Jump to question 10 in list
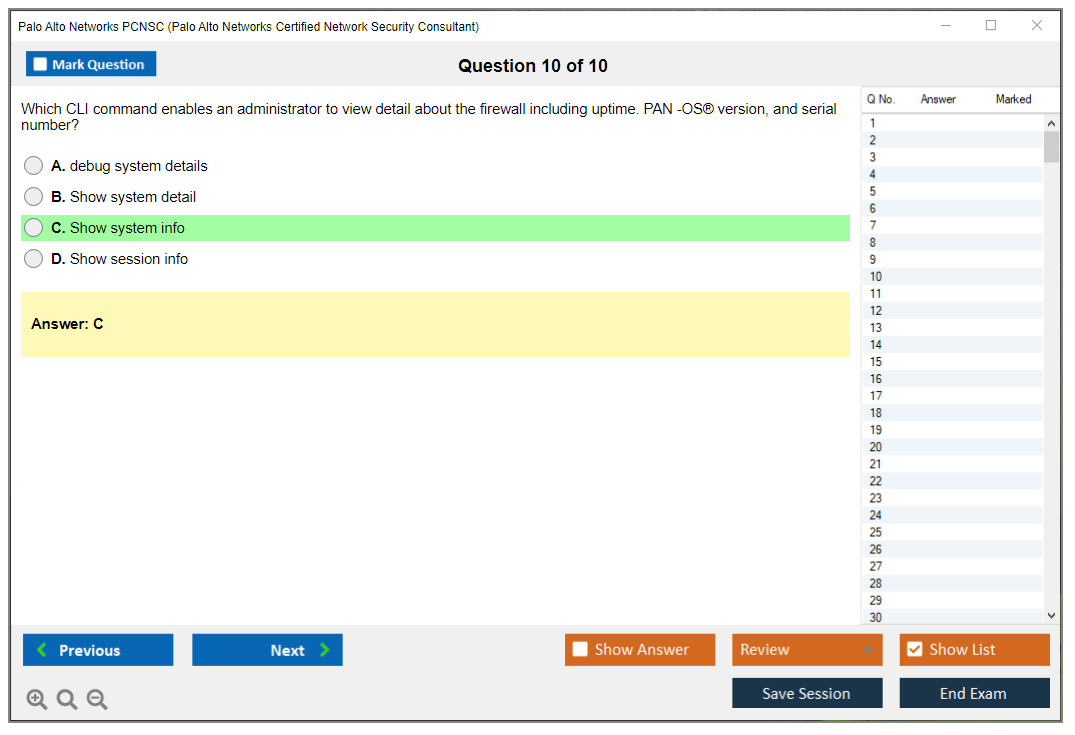The image size is (1075, 735). click(876, 277)
